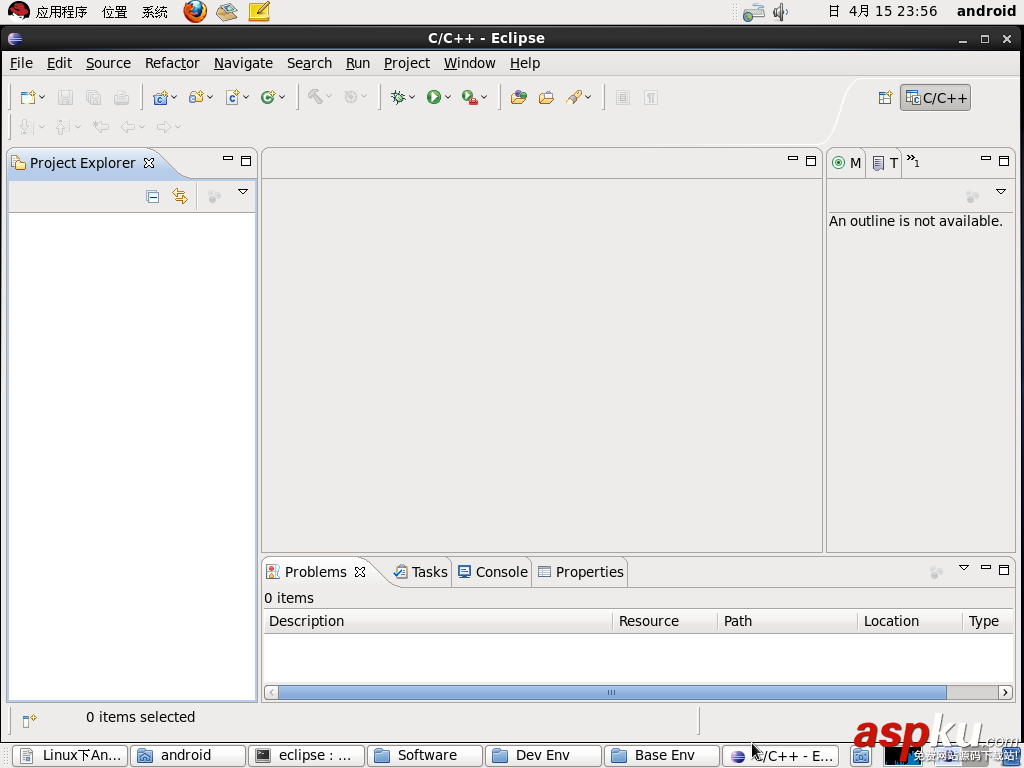1024x768 pixels.
Task: Click the New C++ Class icon
Action: tap(268, 97)
